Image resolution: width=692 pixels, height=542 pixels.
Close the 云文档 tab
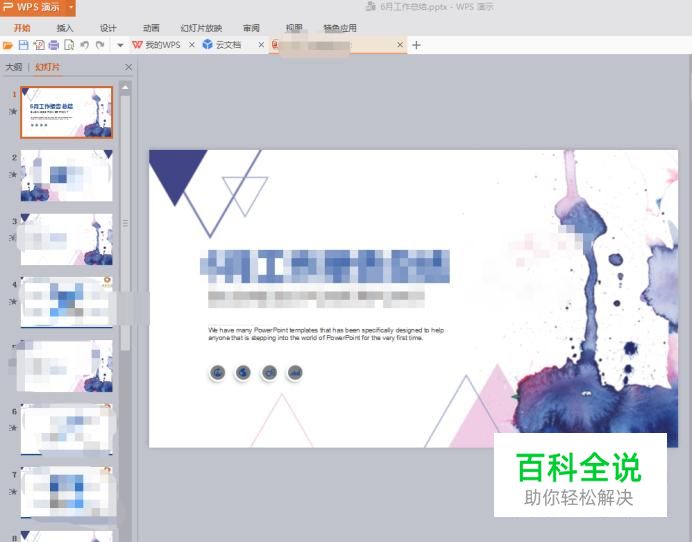pos(261,45)
